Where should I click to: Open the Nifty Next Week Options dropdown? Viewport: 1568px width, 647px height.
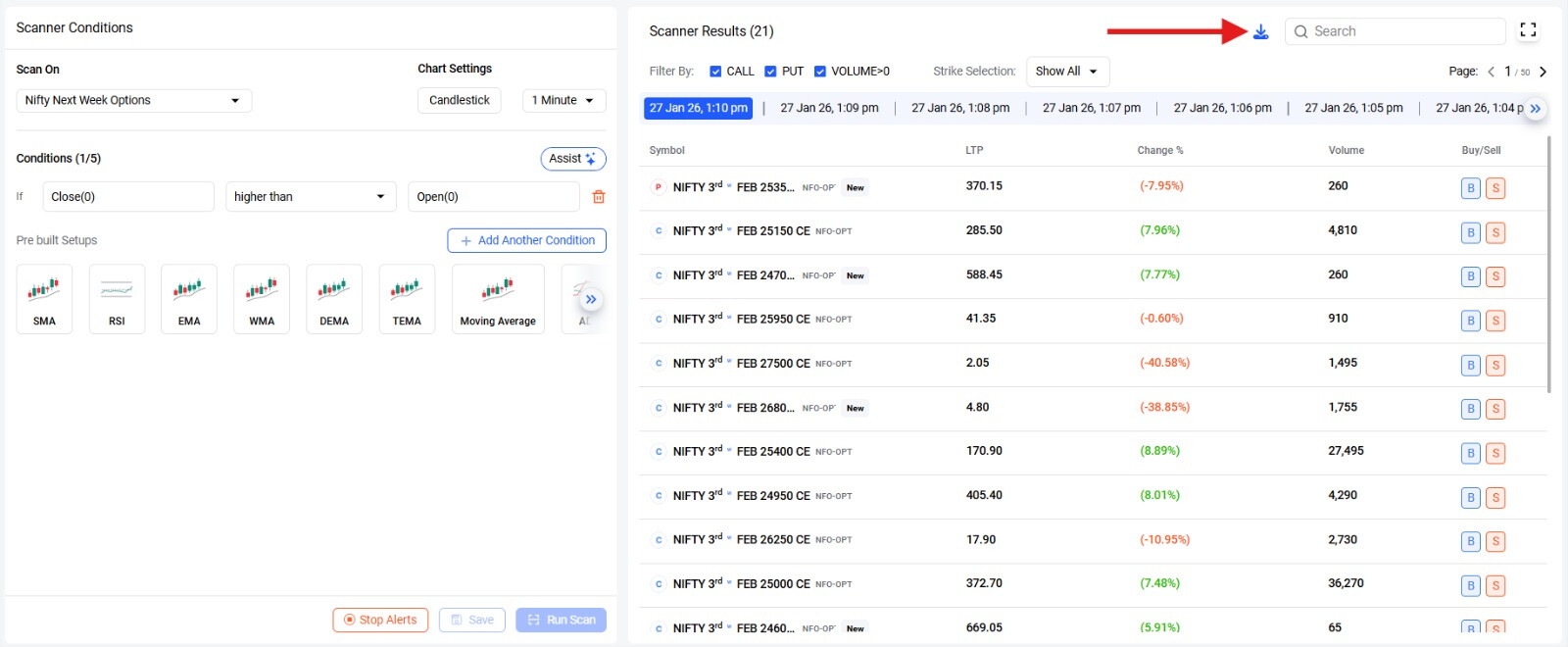133,101
